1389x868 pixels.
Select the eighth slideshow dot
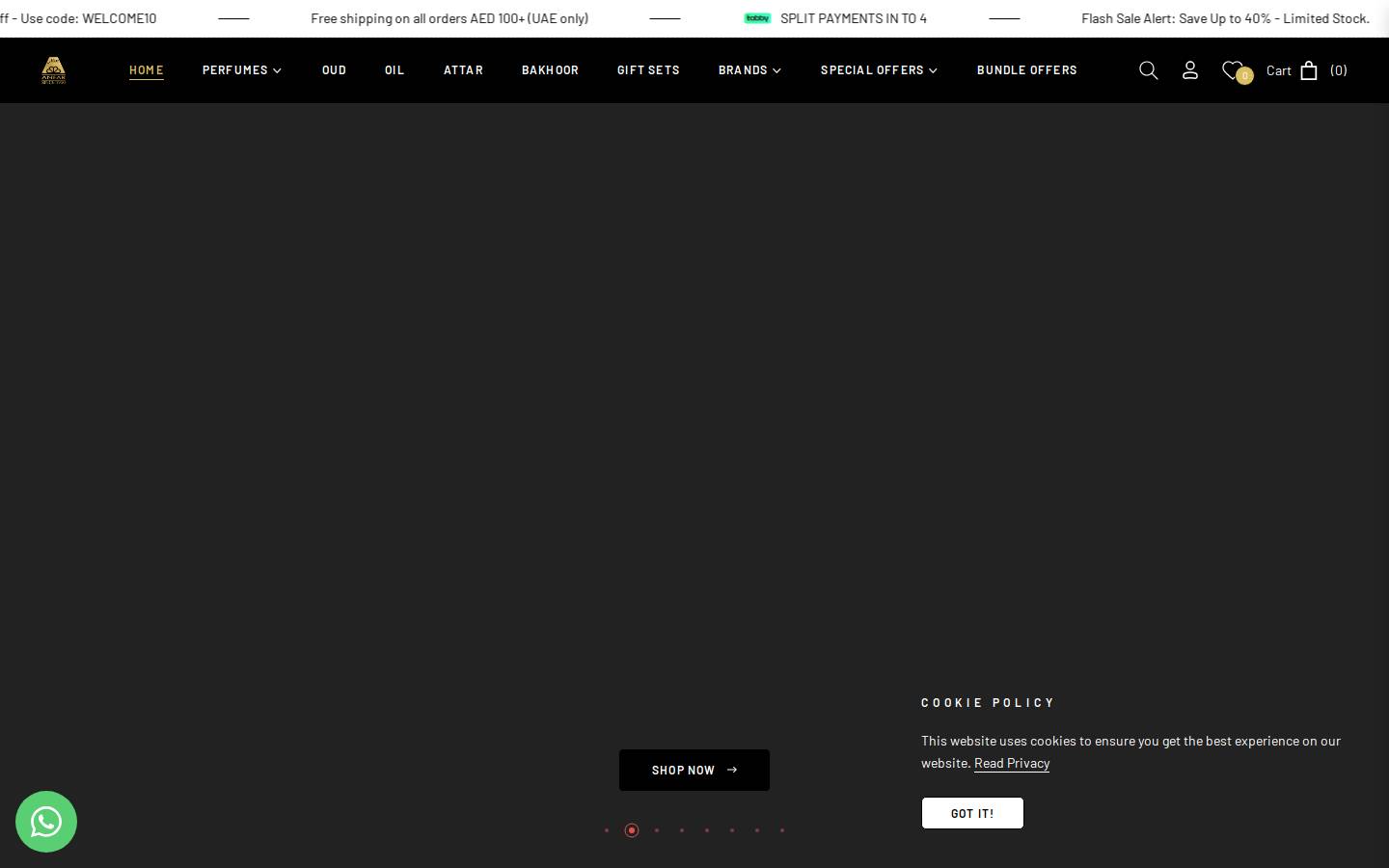(x=782, y=830)
